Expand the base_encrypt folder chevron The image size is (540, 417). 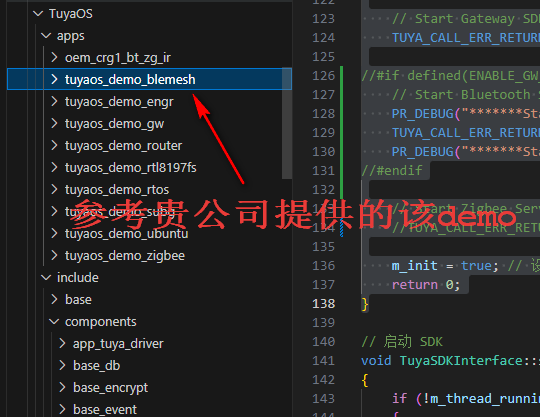[x=62, y=388]
